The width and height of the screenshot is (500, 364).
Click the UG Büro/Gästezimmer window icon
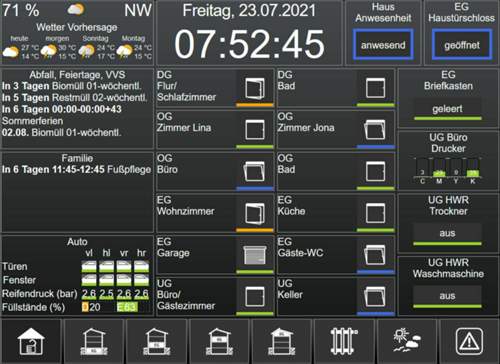(x=255, y=297)
